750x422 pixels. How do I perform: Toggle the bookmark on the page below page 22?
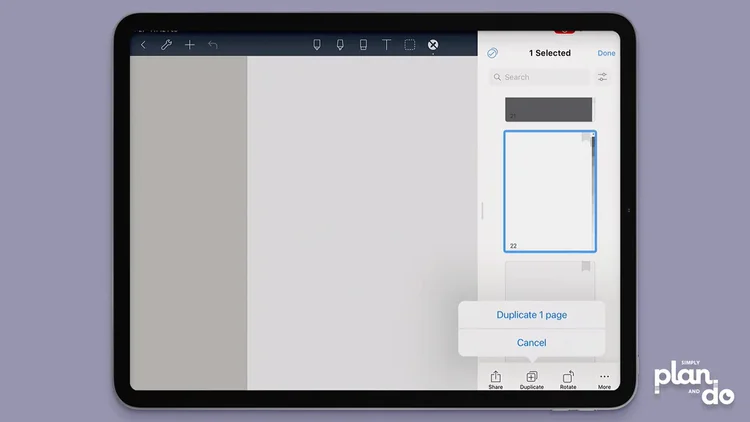[x=586, y=267]
